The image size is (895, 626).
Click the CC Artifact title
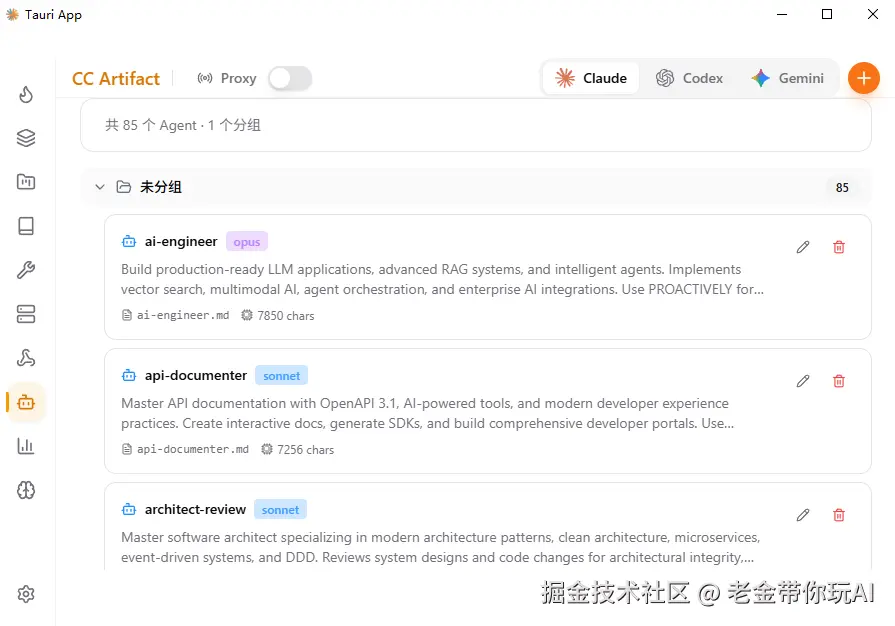(116, 79)
